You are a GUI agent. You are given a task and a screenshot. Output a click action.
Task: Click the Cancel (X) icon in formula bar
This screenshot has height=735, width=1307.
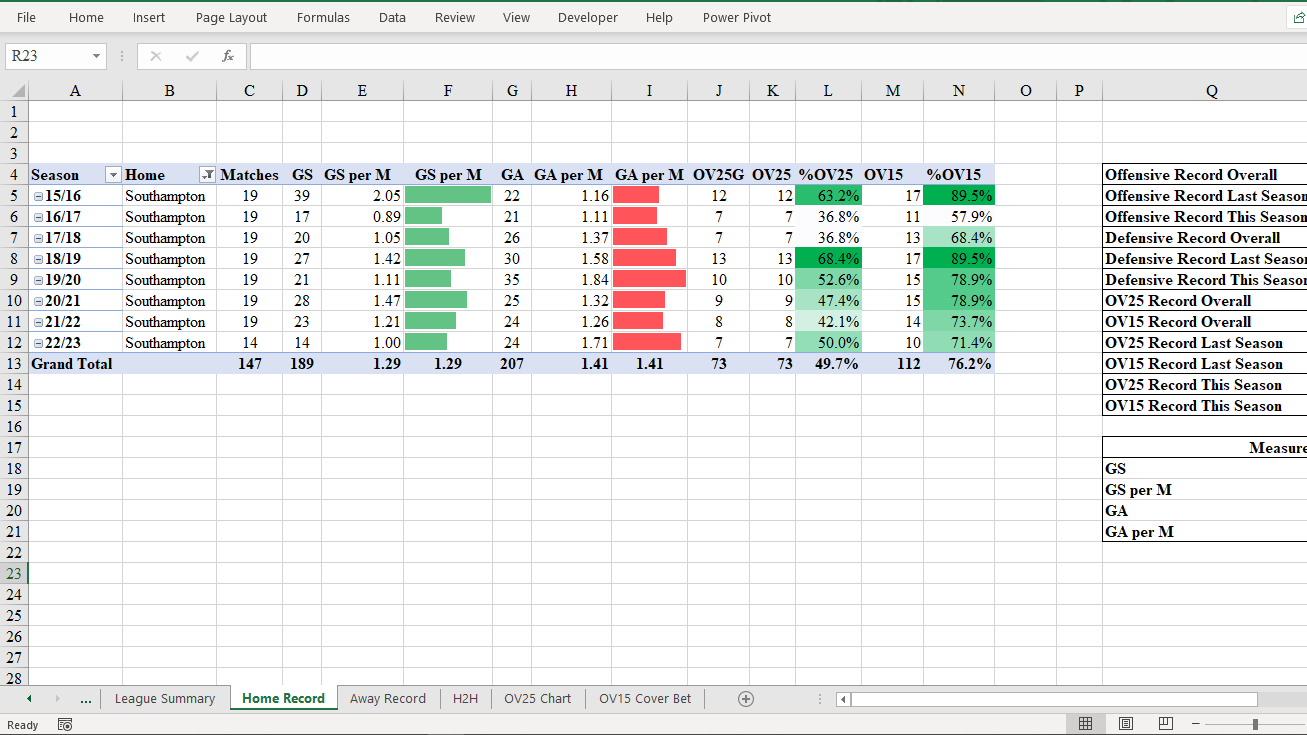(155, 56)
